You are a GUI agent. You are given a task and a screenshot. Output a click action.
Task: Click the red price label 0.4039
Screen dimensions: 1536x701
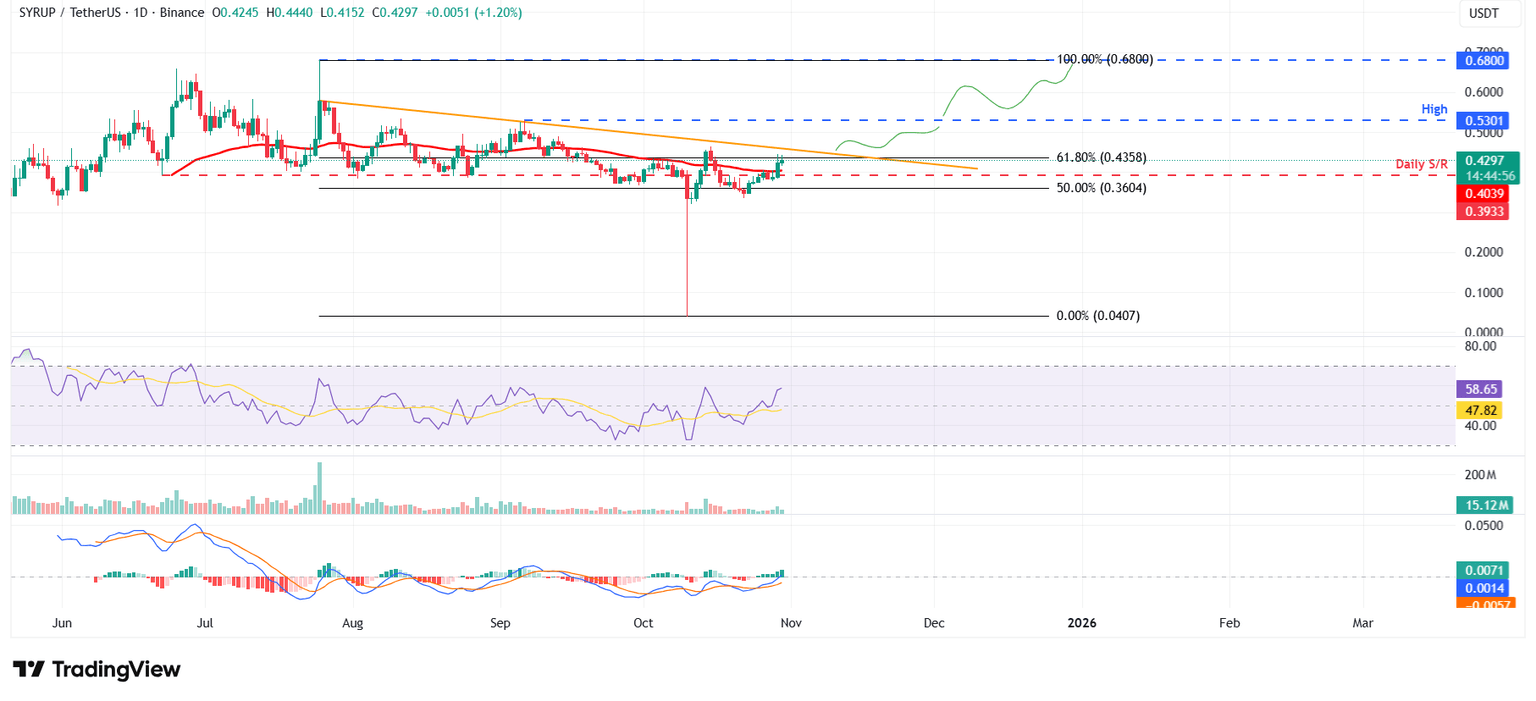point(1483,193)
